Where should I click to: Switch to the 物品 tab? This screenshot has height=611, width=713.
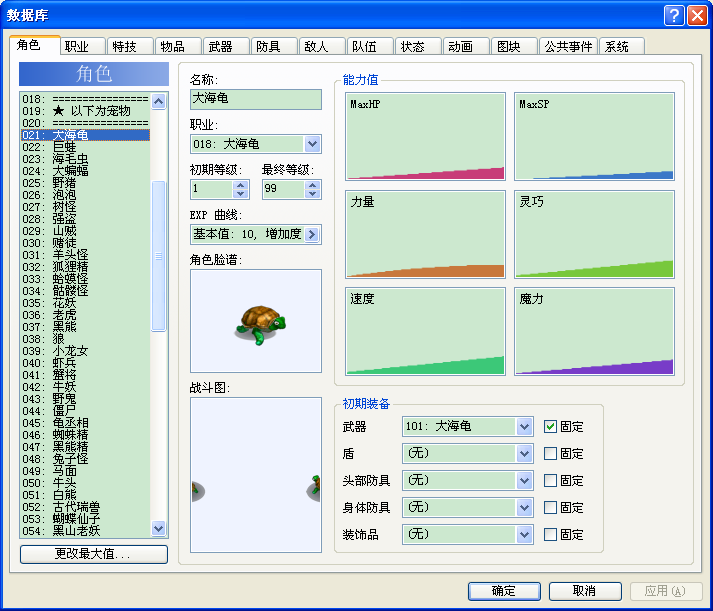[178, 46]
